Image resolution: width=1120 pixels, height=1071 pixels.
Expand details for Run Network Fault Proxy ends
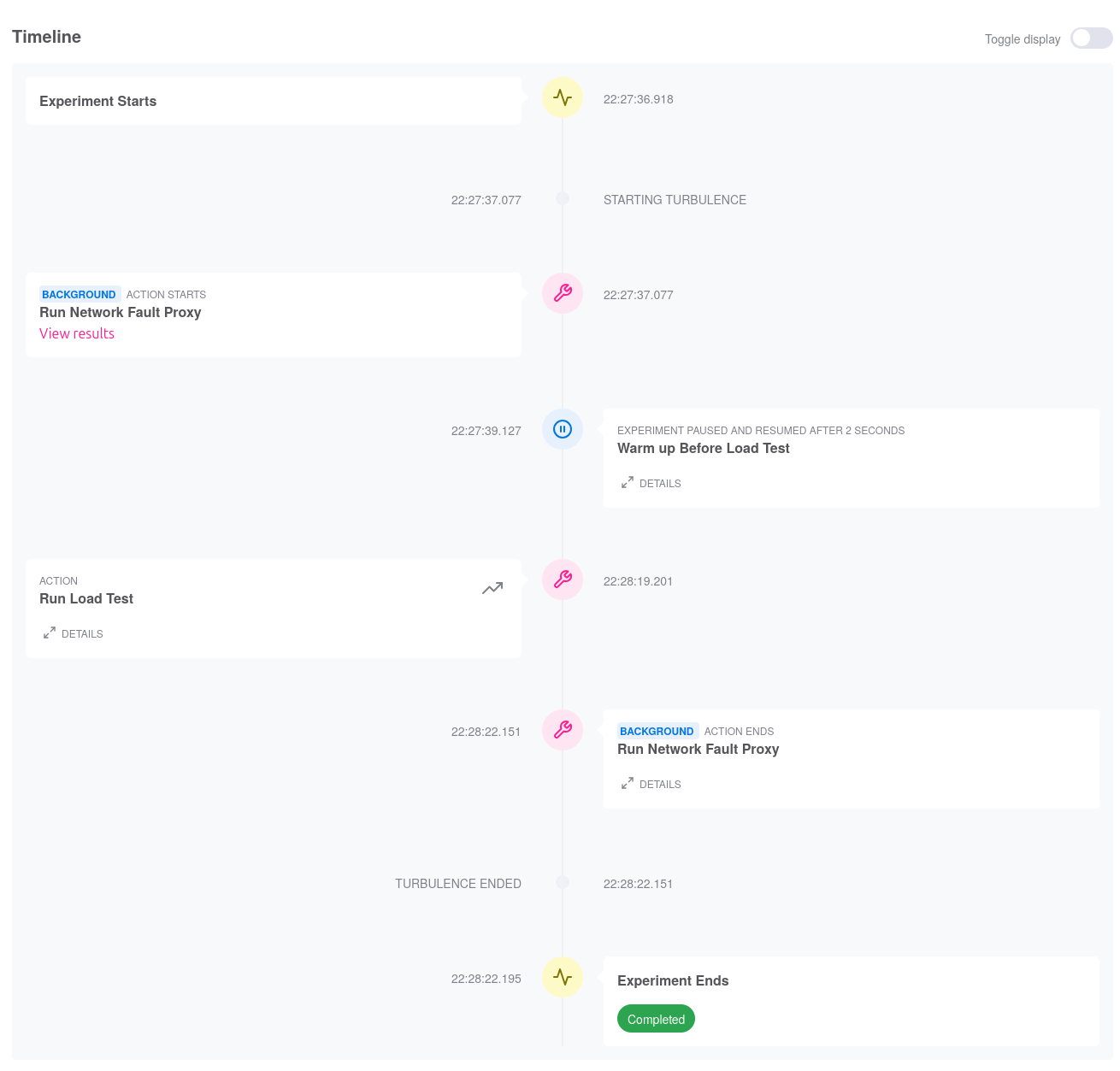[651, 784]
